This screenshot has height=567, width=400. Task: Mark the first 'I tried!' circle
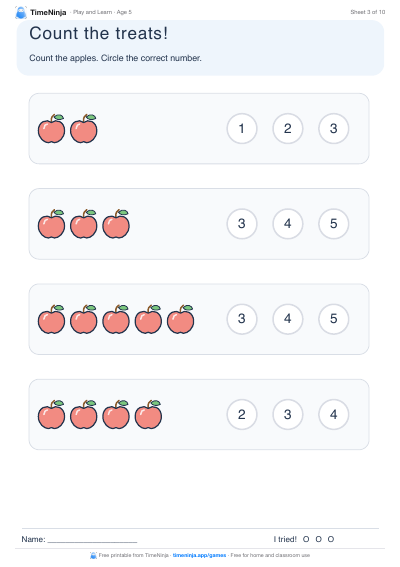(x=306, y=539)
